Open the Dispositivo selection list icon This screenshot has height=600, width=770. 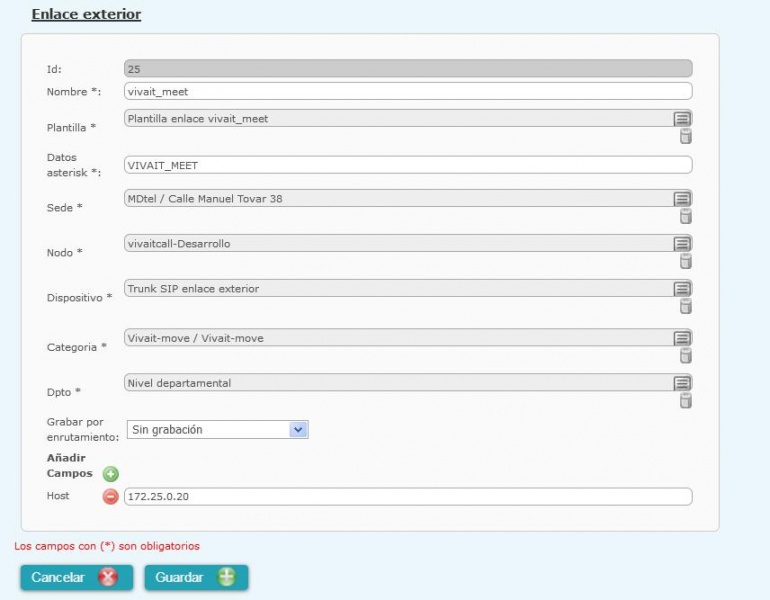(682, 289)
